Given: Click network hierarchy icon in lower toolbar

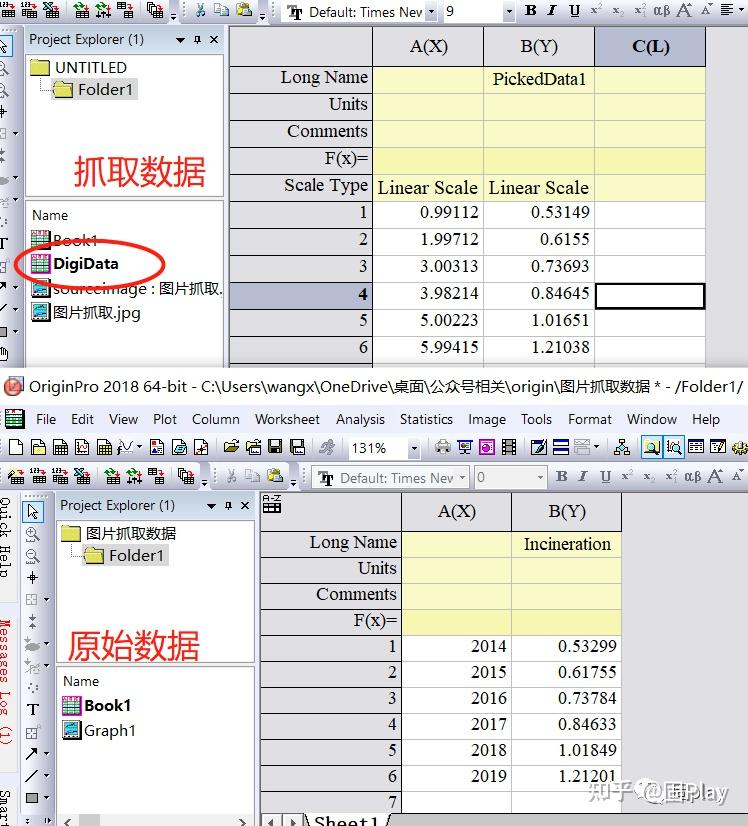Looking at the screenshot, I should 622,447.
